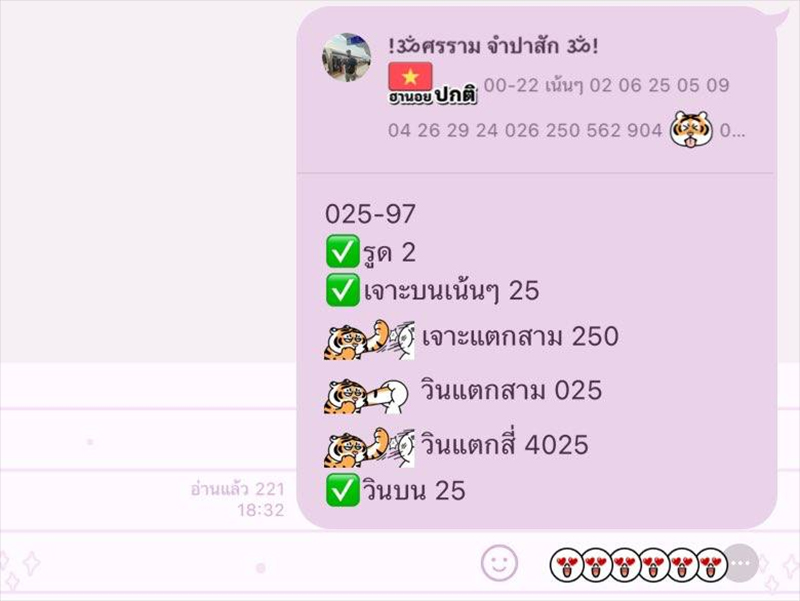Open the sender's profile picture thumbnail
Screen dimensions: 800x601
click(346, 57)
